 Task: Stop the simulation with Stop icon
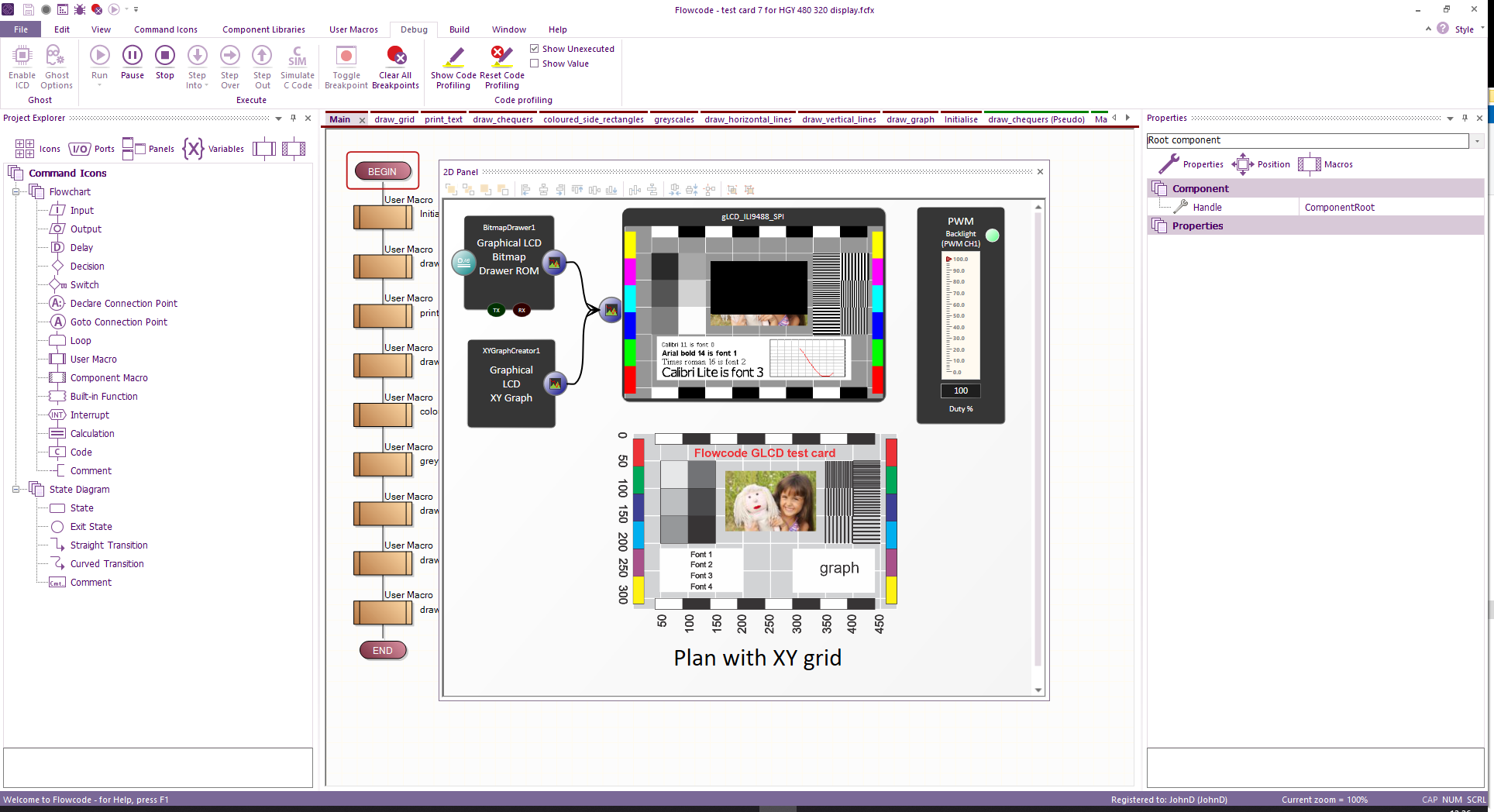click(x=164, y=57)
